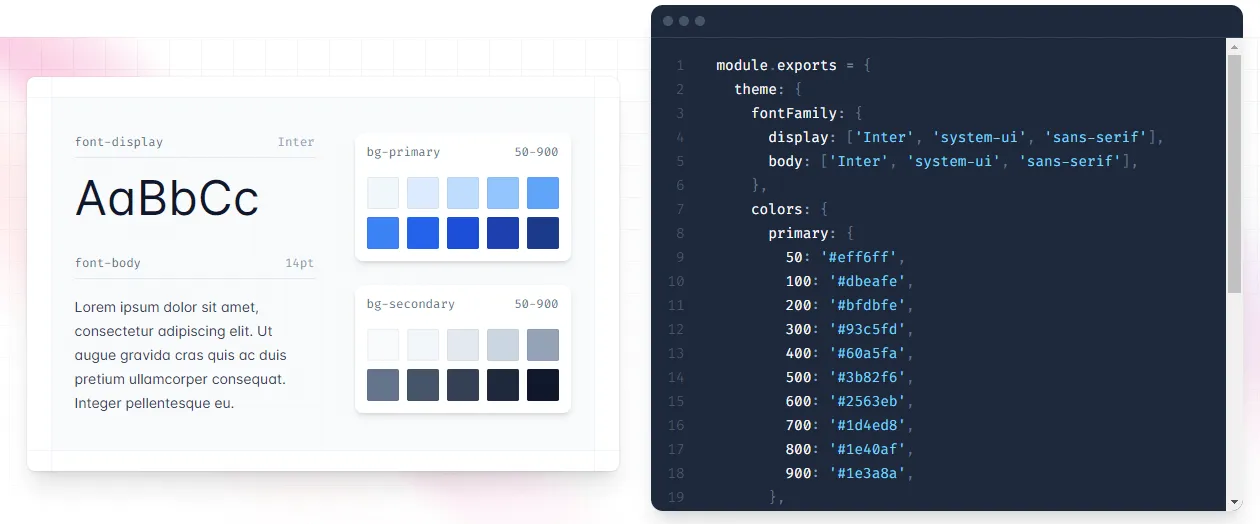This screenshot has width=1260, height=524.
Task: Click the '#60a5fa' color value
Action: tap(868, 353)
